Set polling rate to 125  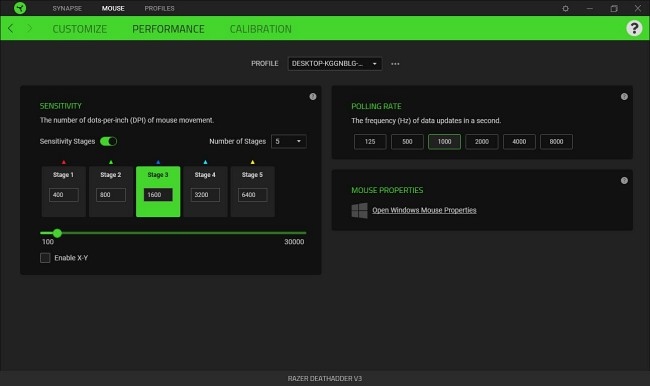click(x=370, y=142)
